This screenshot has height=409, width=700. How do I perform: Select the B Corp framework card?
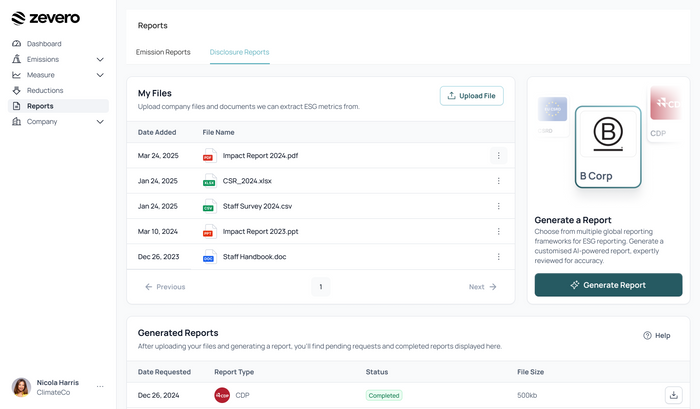coord(608,147)
